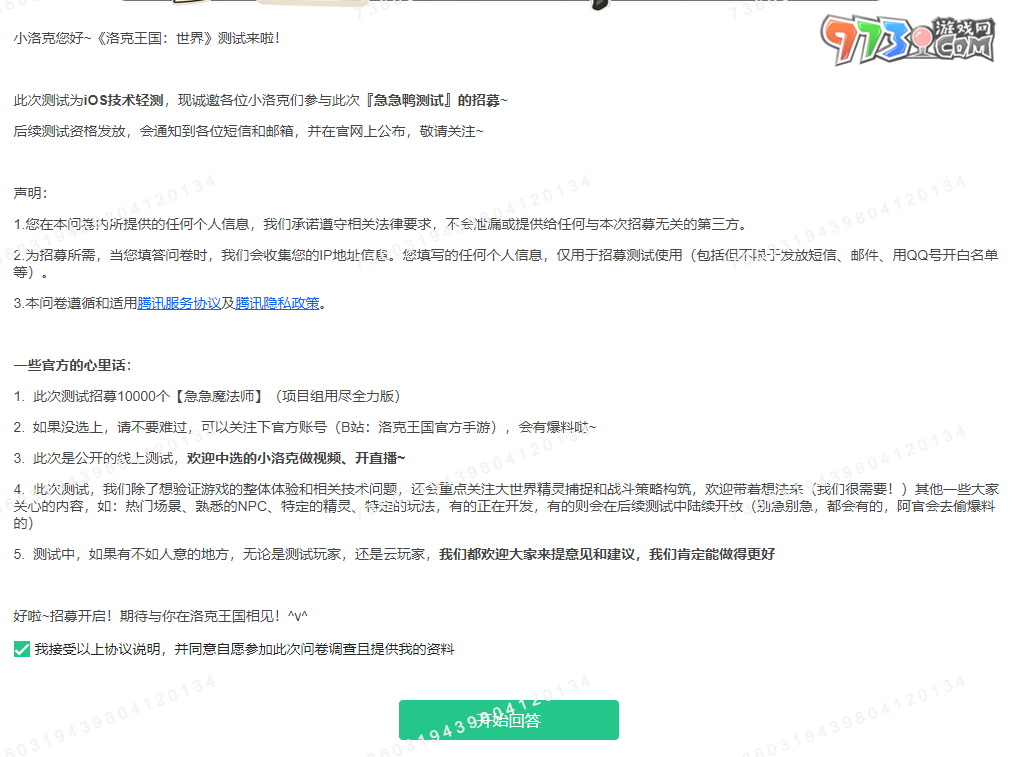The image size is (1013, 757).
Task: Enable the agreement checkbox next to consent text
Action: (x=21, y=649)
